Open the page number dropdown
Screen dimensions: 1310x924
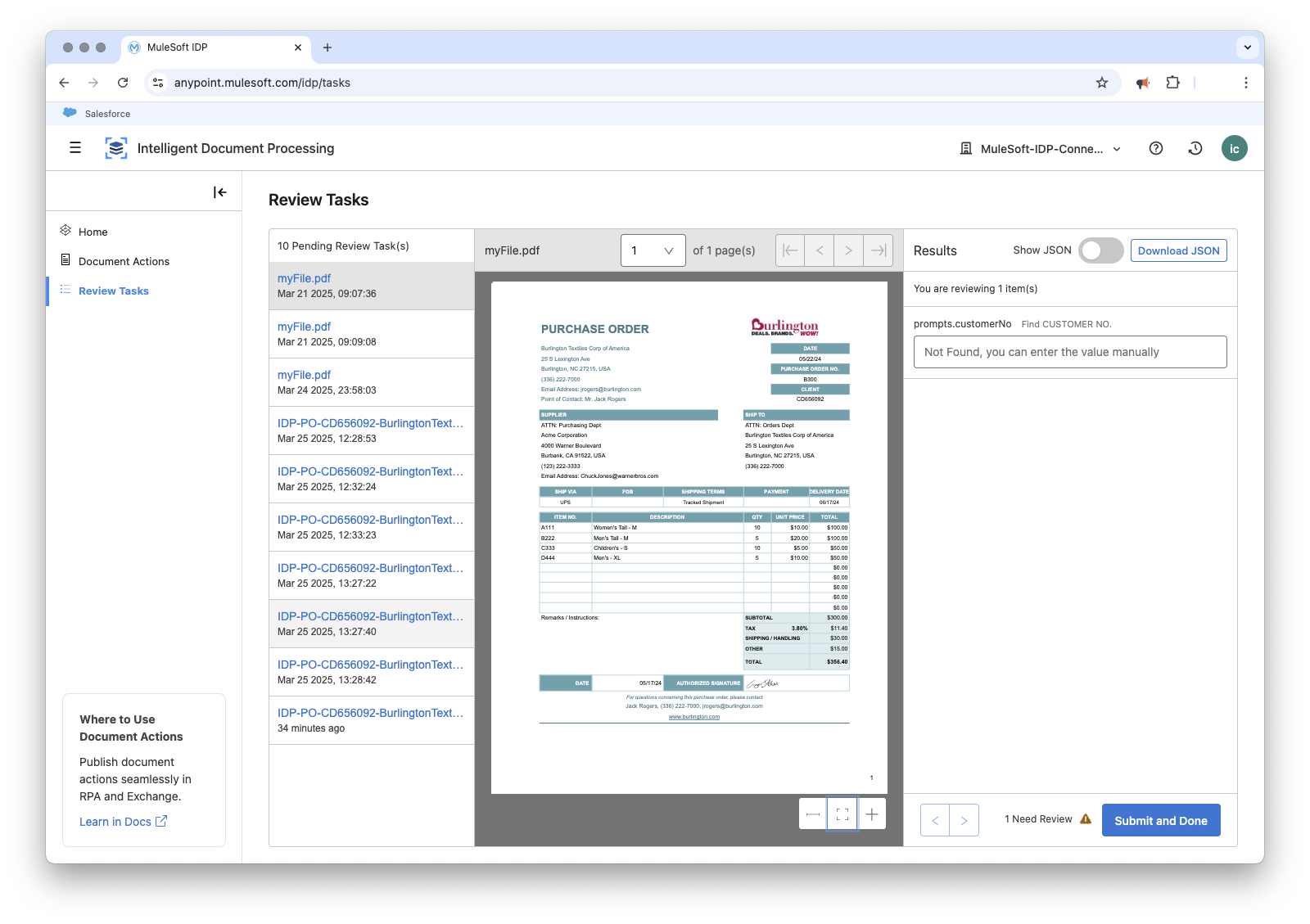pos(653,250)
